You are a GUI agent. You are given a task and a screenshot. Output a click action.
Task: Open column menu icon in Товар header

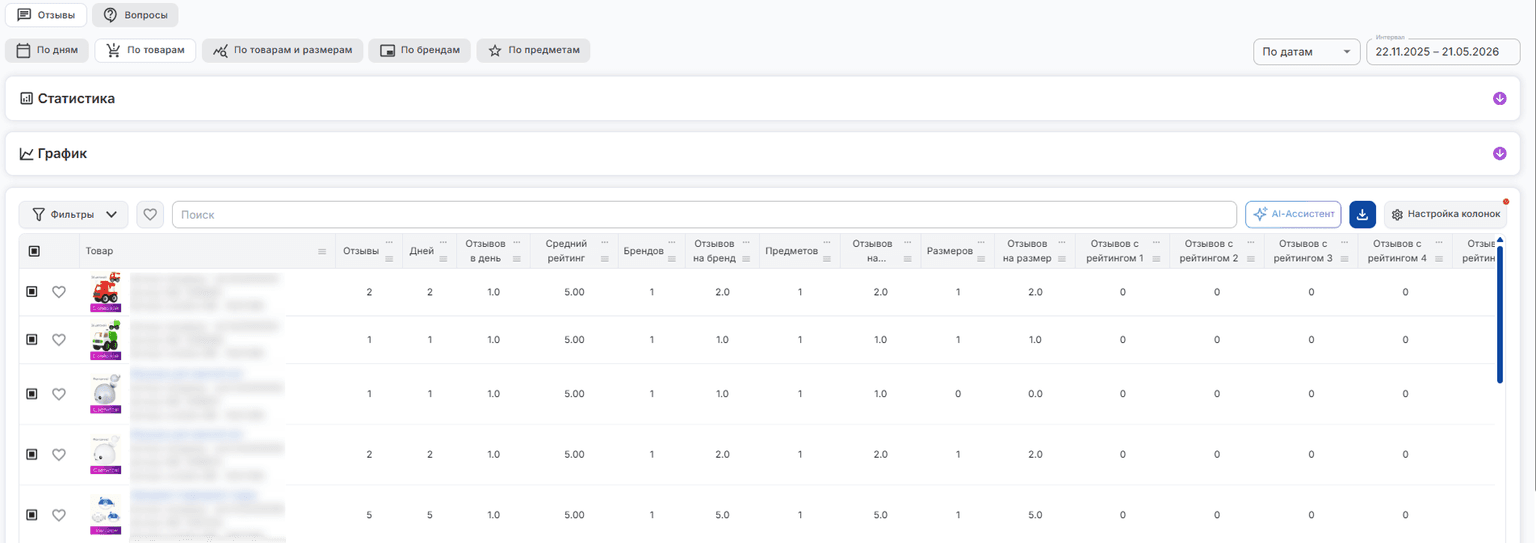click(x=322, y=252)
